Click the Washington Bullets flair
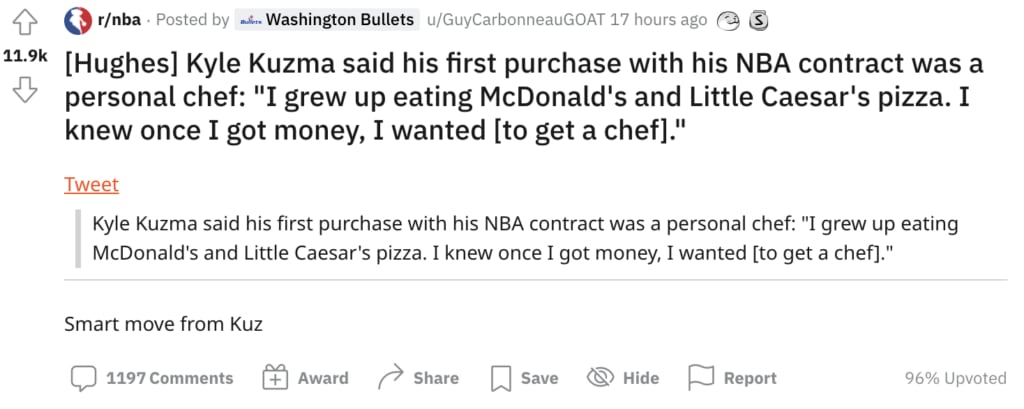 click(327, 20)
